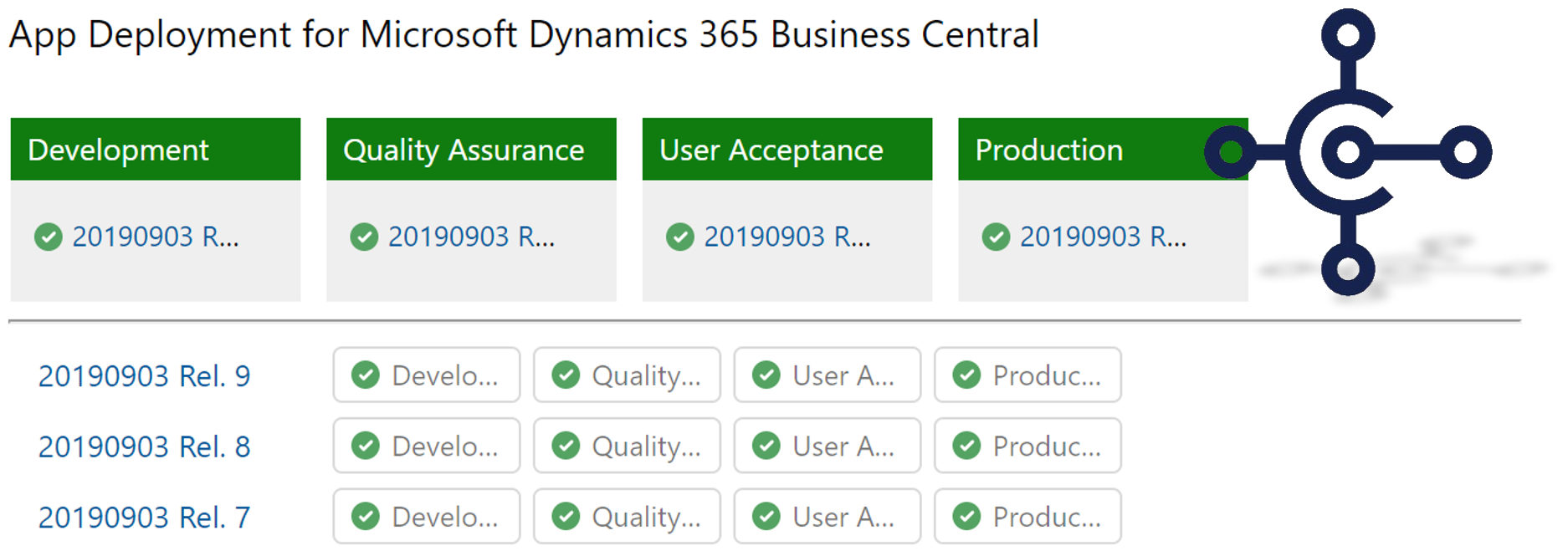The width and height of the screenshot is (1568, 551).
Task: Click success icon on Rel. 9 Development stage
Action: [366, 375]
